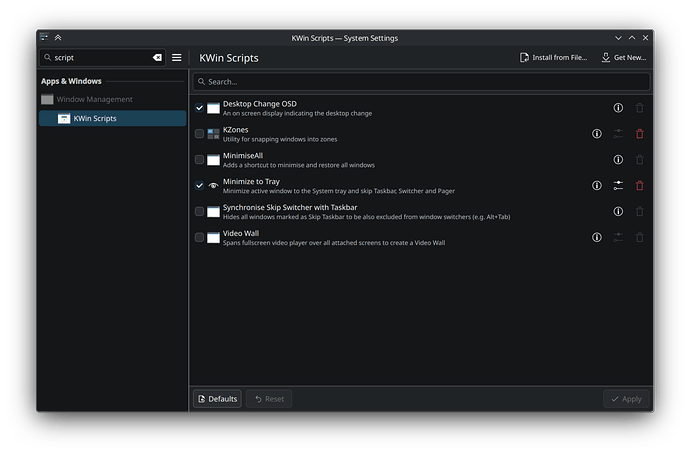
Task: Click the Defaults button
Action: [x=217, y=399]
